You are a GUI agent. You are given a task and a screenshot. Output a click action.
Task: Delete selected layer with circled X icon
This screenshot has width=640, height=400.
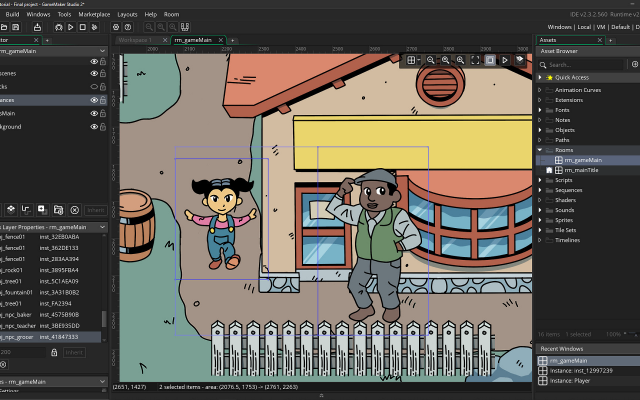pos(75,210)
